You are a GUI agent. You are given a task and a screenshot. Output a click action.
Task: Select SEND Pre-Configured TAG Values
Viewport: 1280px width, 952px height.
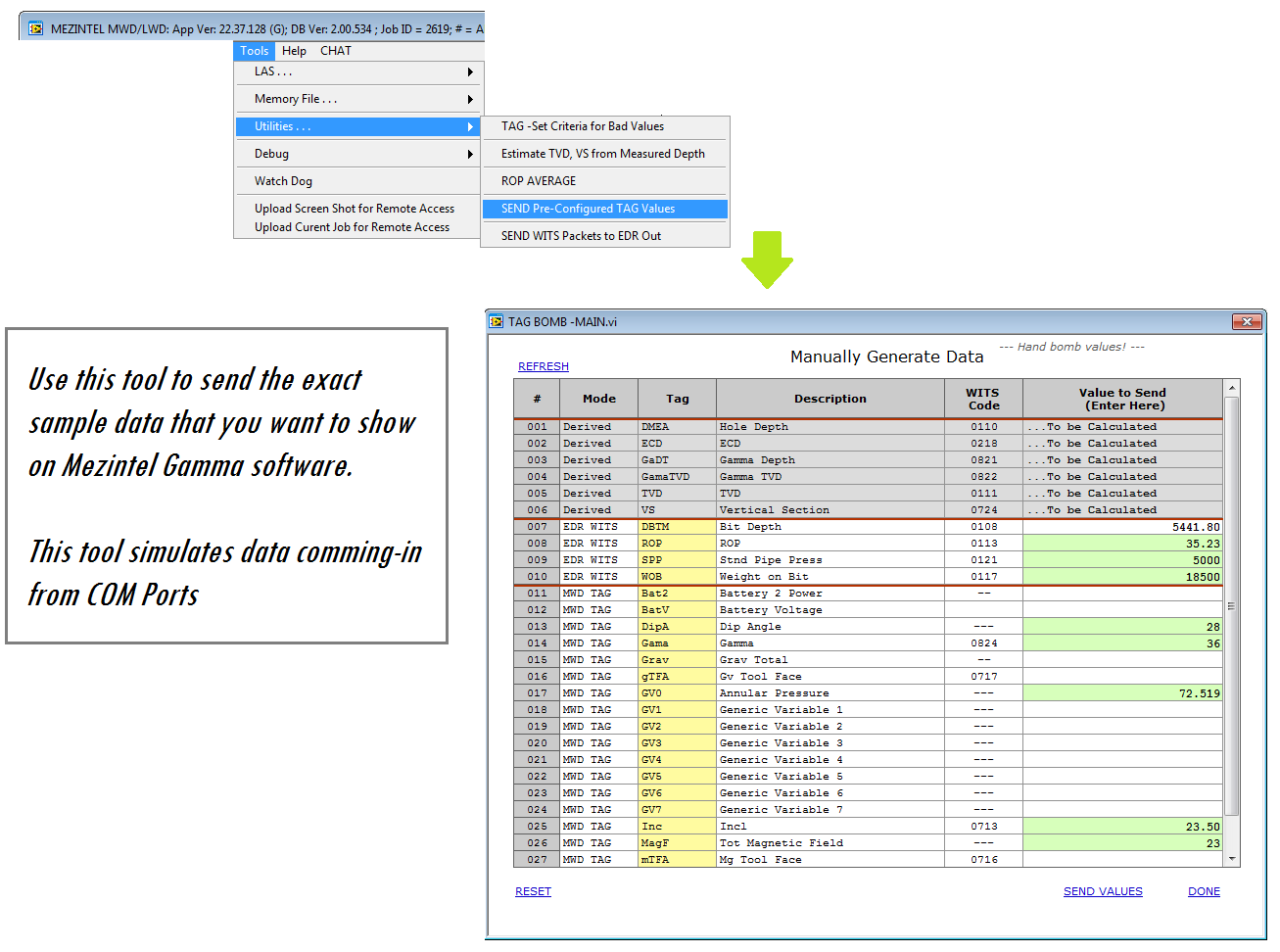pyautogui.click(x=605, y=209)
